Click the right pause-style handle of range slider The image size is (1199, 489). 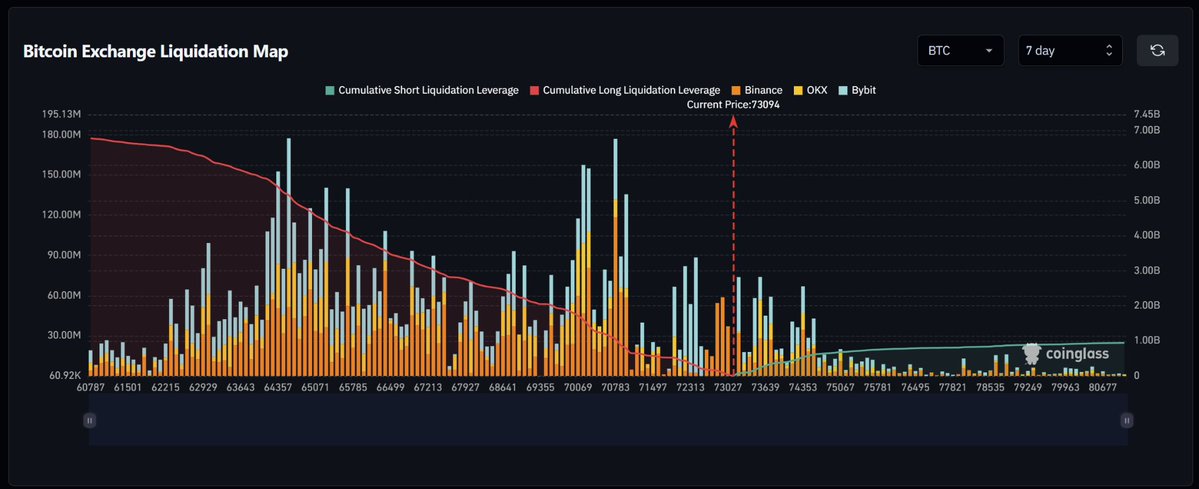click(x=1127, y=421)
